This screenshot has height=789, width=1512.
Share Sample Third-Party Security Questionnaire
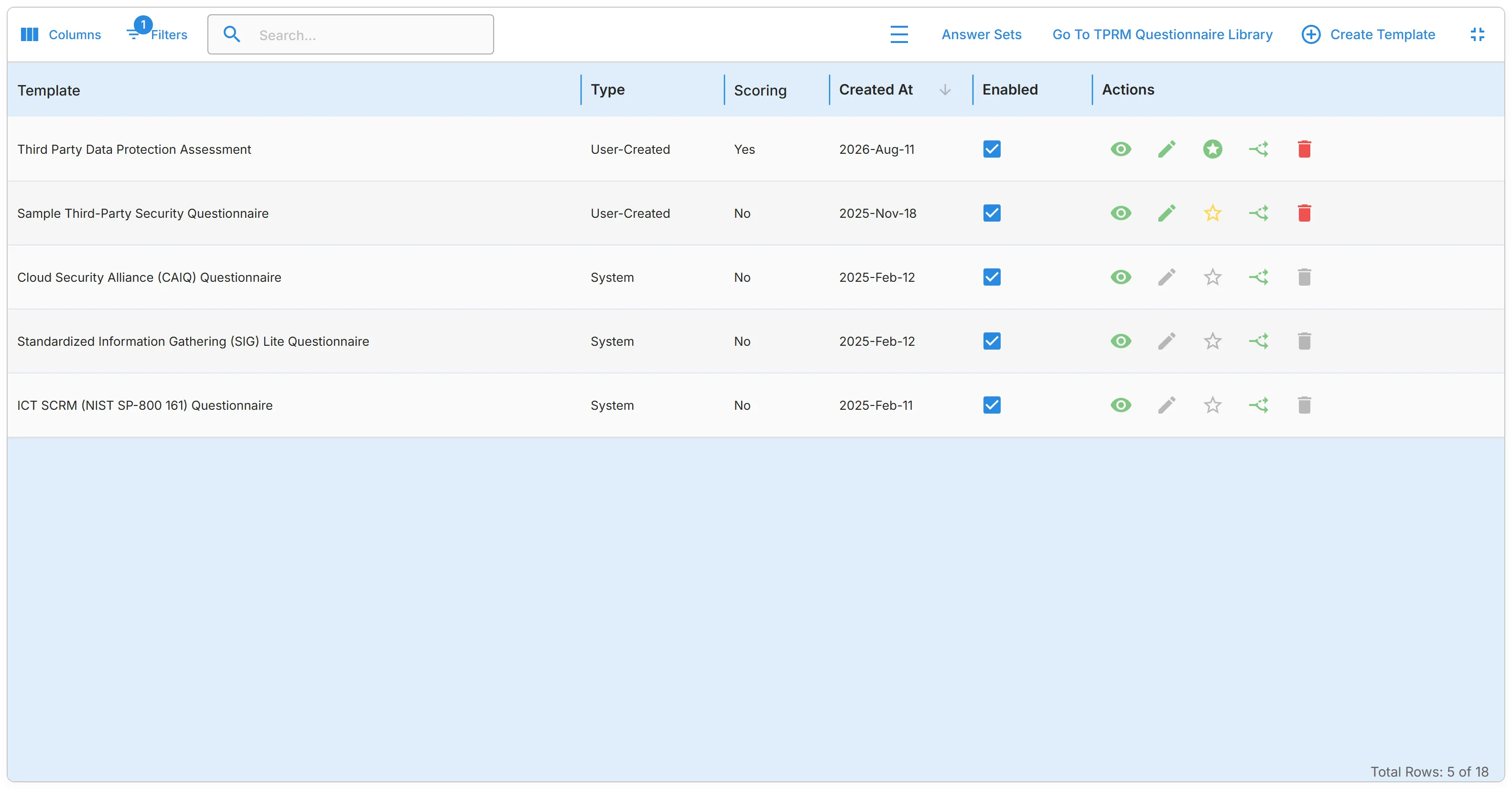1258,213
